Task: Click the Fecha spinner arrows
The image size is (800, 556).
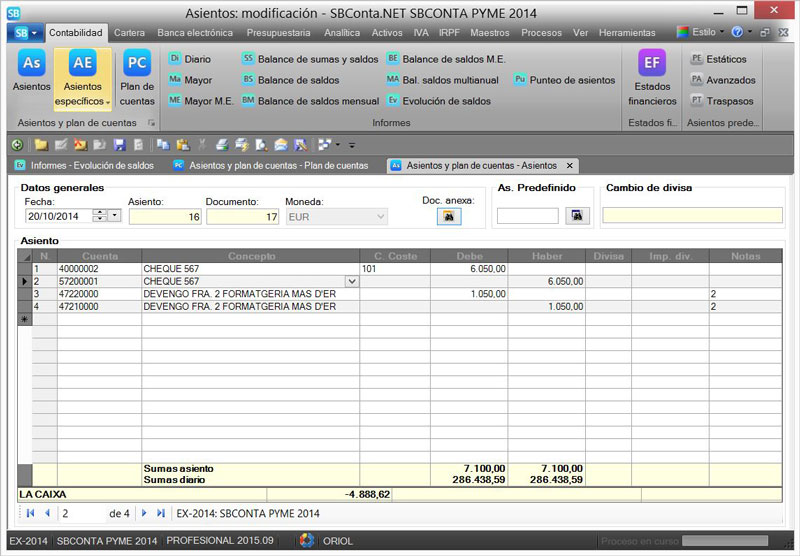Action: coord(99,216)
